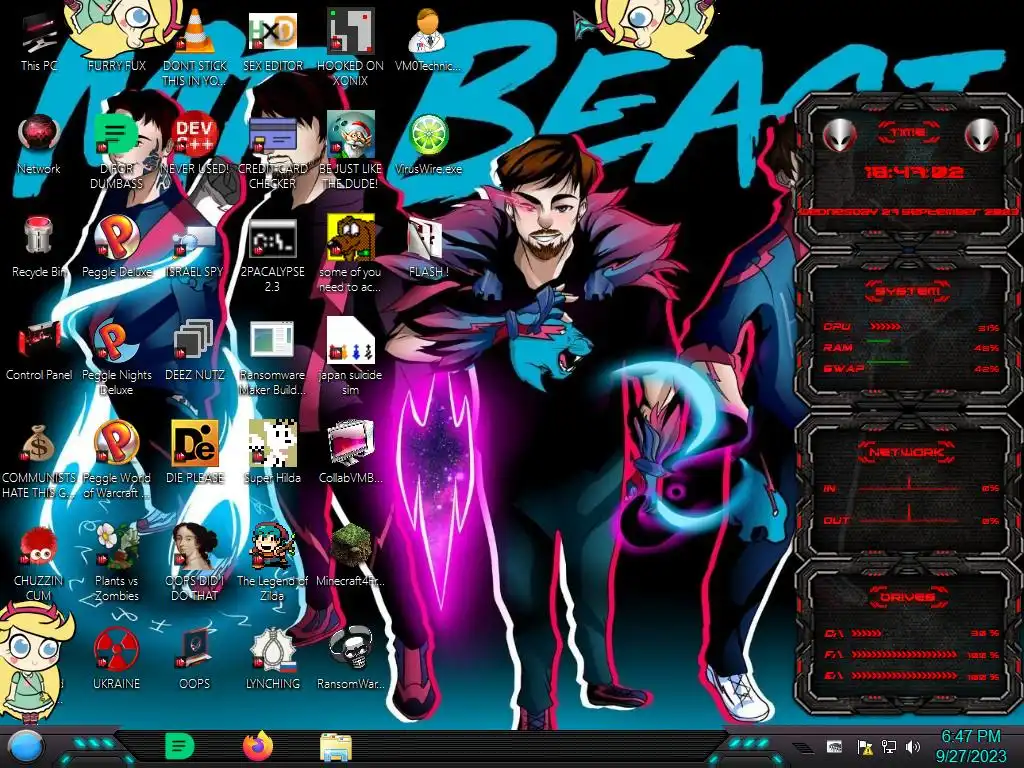
Task: Open File Explorer from the taskbar
Action: (336, 747)
